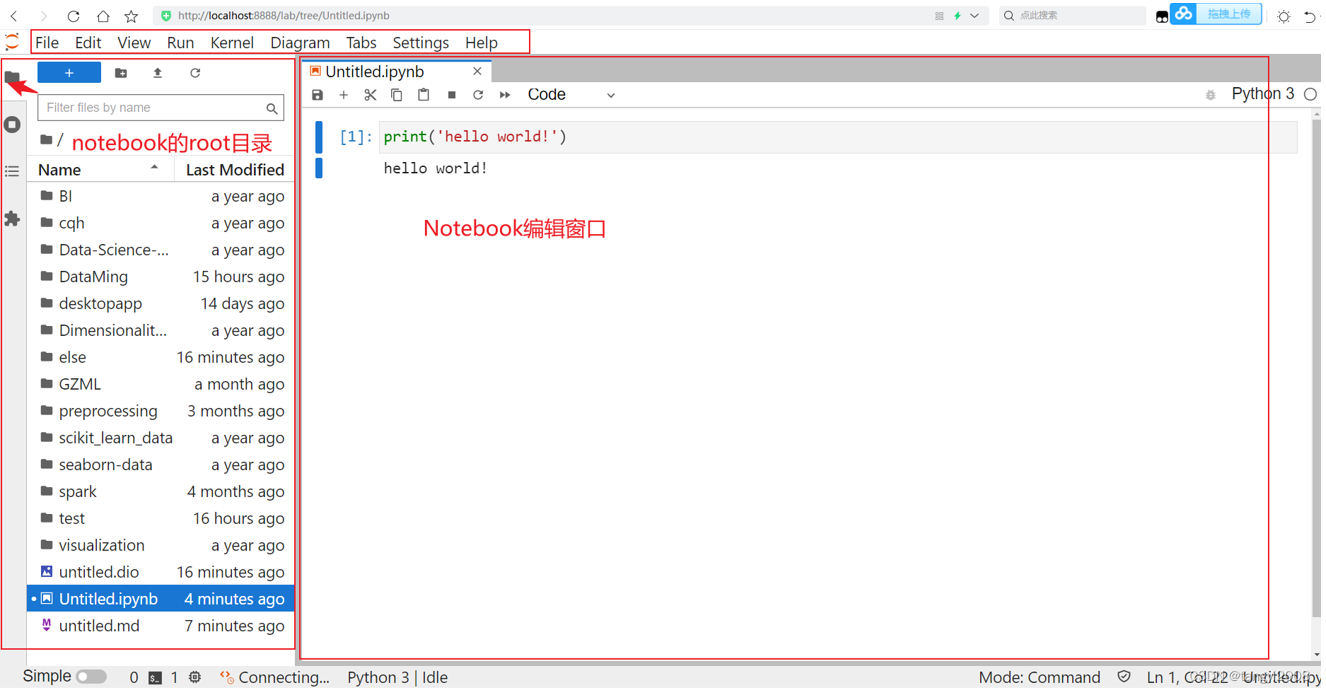Insert a new cell below with the plus icon
This screenshot has width=1326, height=700.
[x=344, y=96]
